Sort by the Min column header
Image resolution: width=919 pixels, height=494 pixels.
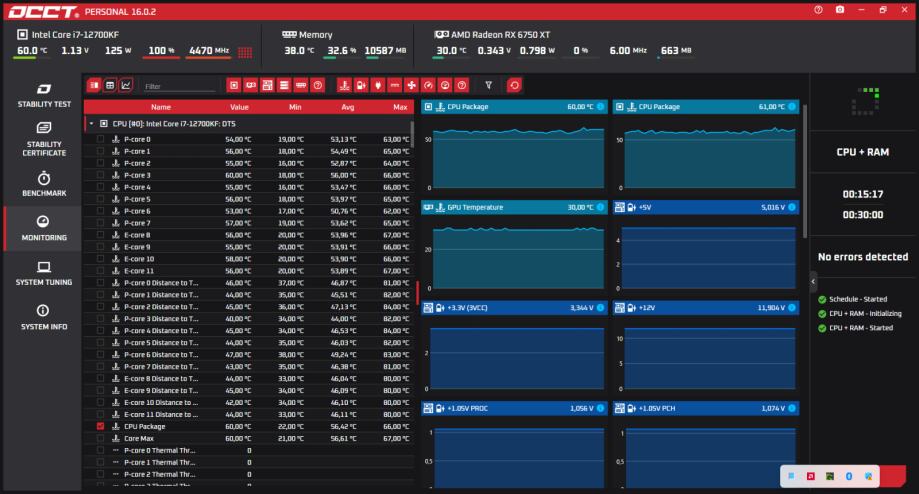295,107
